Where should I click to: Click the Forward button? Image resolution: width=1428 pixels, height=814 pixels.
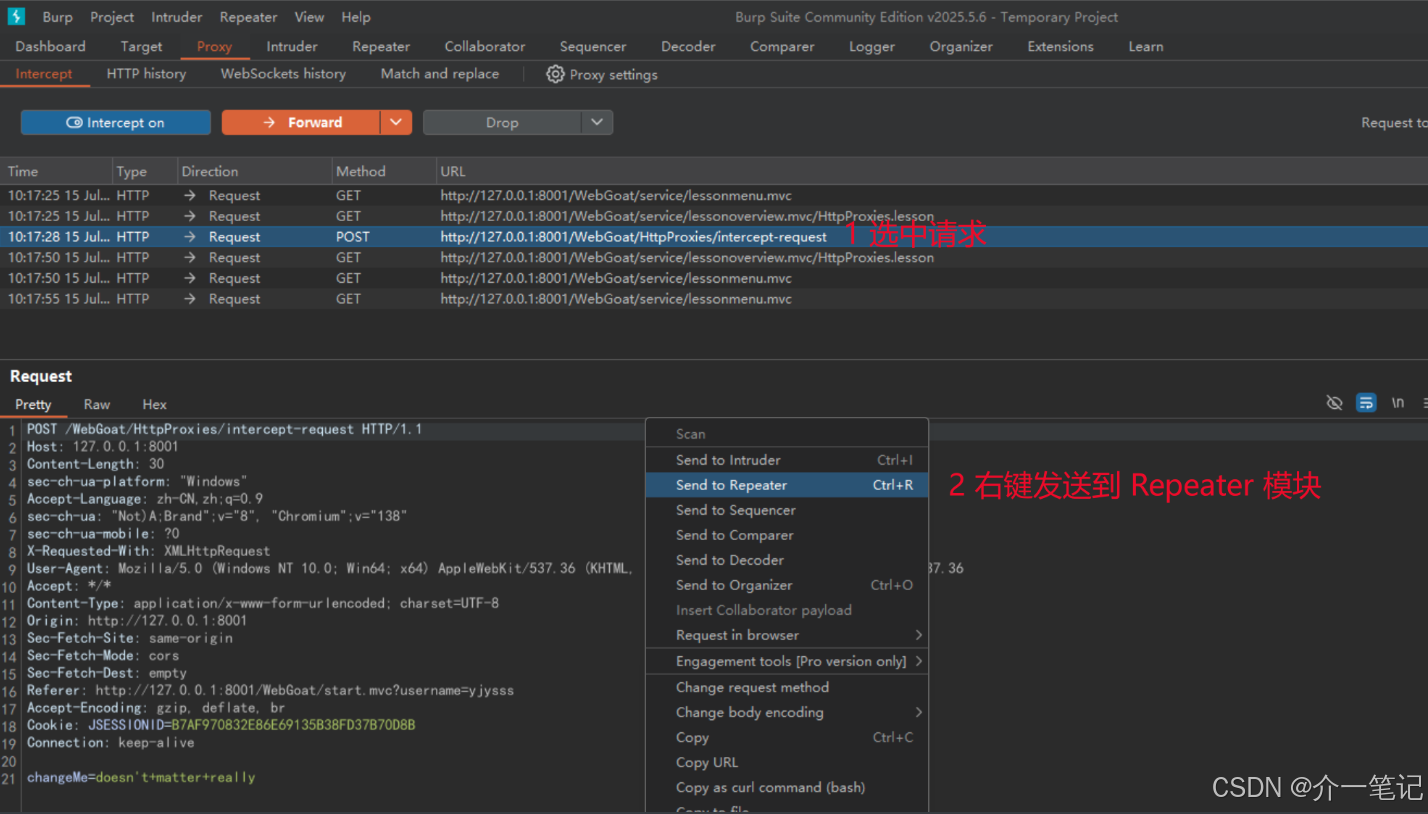click(301, 122)
